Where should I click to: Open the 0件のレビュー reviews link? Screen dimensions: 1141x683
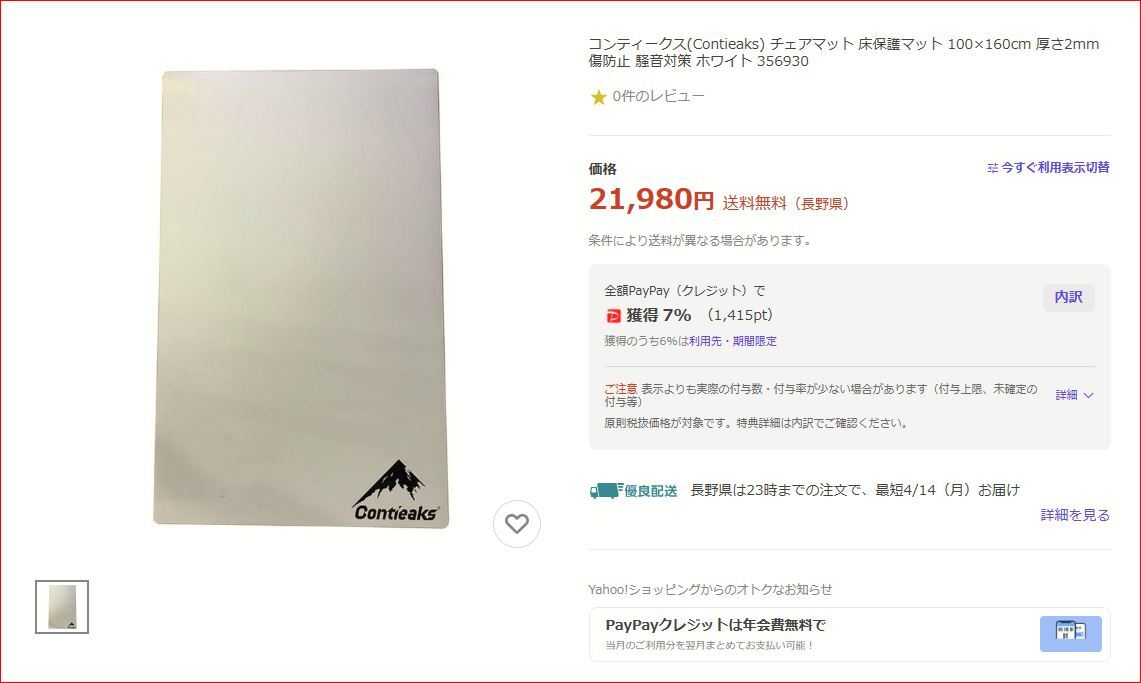tap(658, 96)
